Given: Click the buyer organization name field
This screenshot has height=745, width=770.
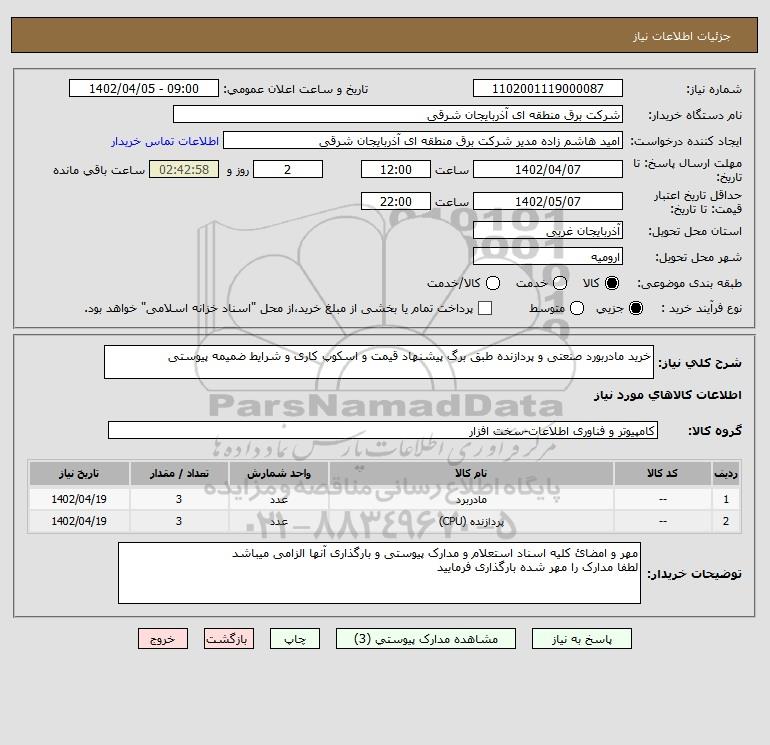Looking at the screenshot, I should click(x=398, y=115).
